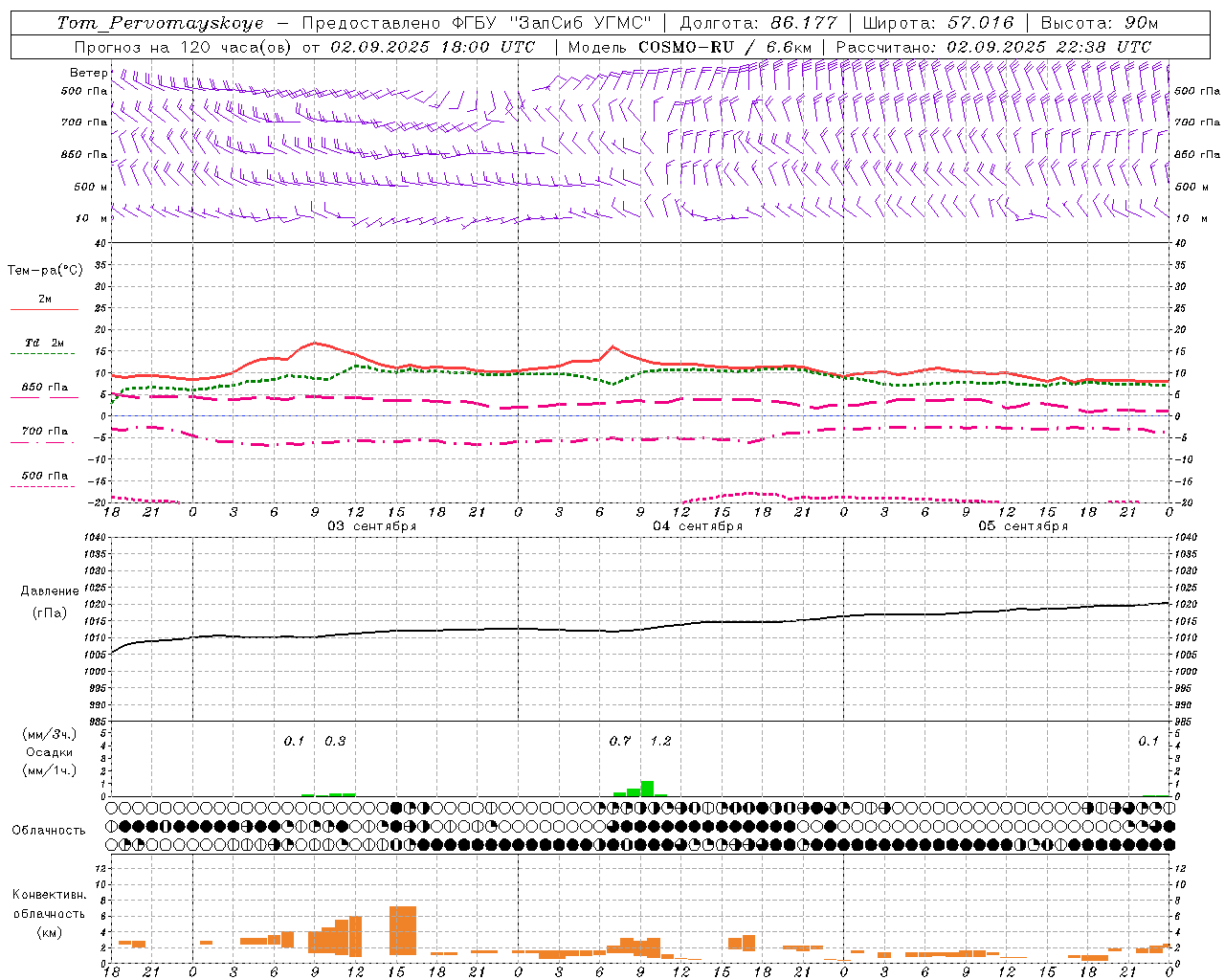Click the 500 м wind level label on left

tap(91, 187)
